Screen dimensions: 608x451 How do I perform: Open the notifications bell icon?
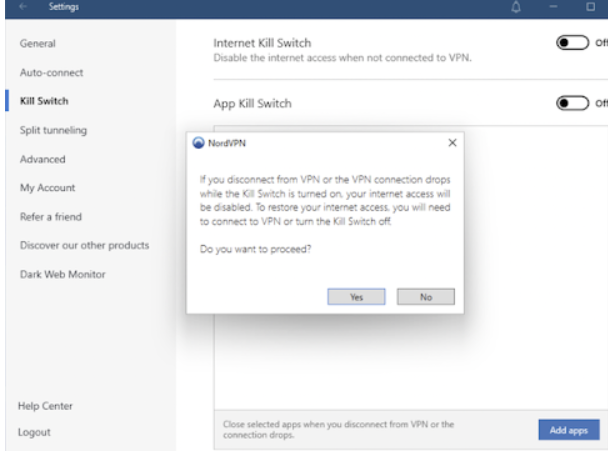coord(516,7)
